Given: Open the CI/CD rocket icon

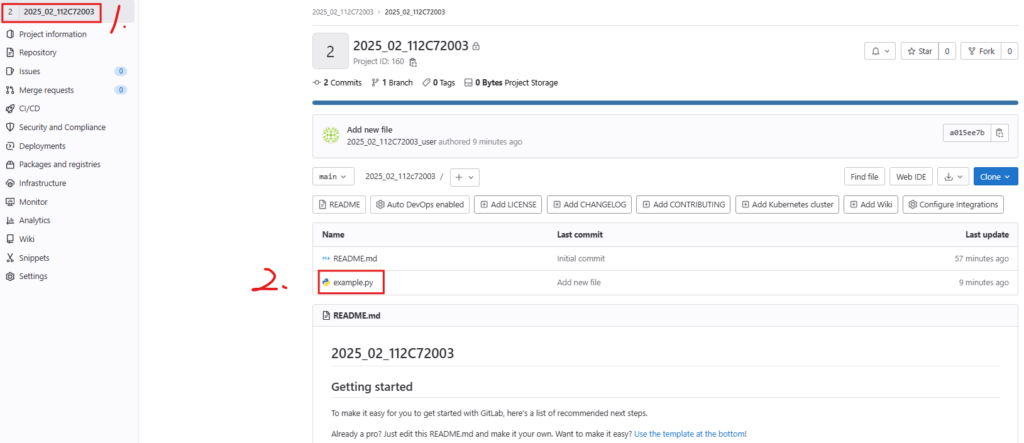Looking at the screenshot, I should [x=10, y=108].
